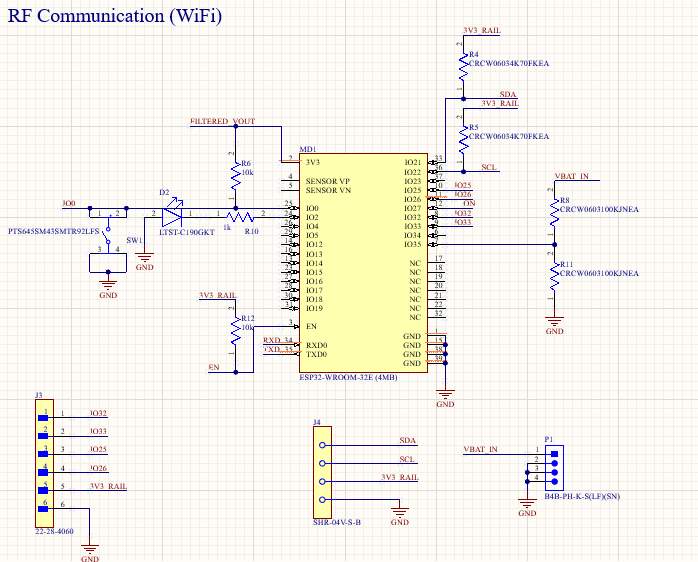Select the GND symbol of connector J3
This screenshot has width=698, height=562.
point(89,551)
